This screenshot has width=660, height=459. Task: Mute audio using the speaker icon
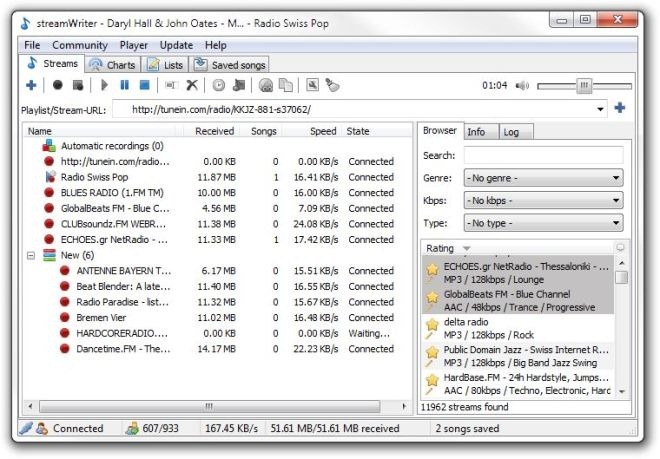522,86
